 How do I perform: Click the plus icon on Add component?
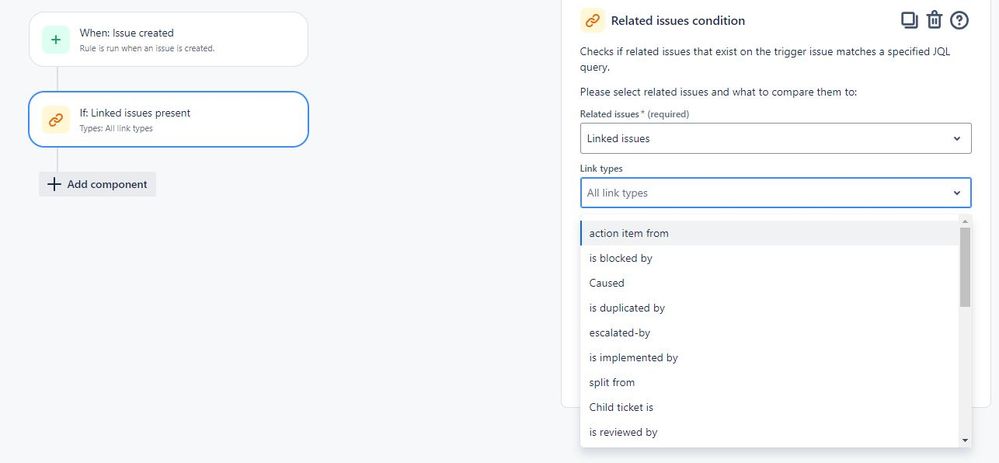pyautogui.click(x=55, y=184)
